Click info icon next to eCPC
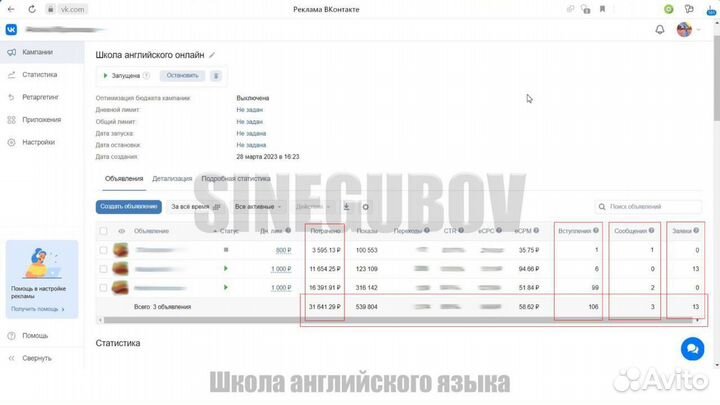The height and width of the screenshot is (405, 720). pyautogui.click(x=499, y=231)
